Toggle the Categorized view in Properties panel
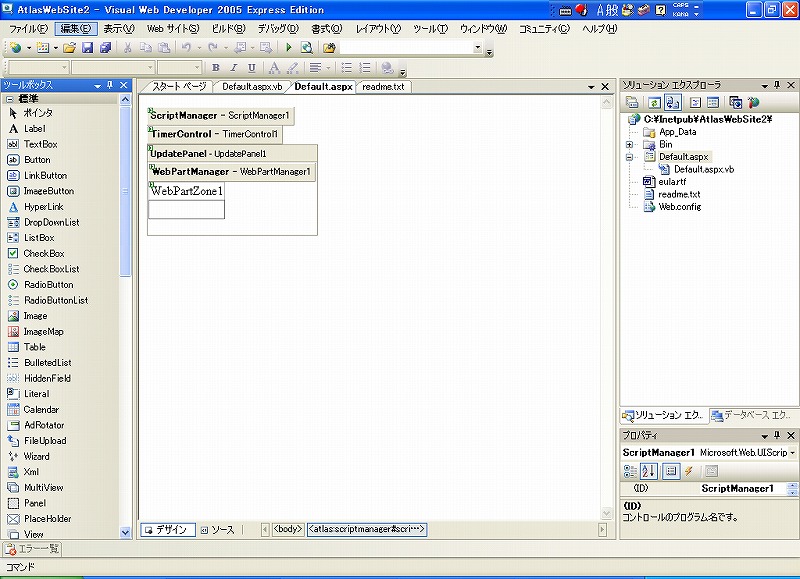800x579 pixels. 630,471
